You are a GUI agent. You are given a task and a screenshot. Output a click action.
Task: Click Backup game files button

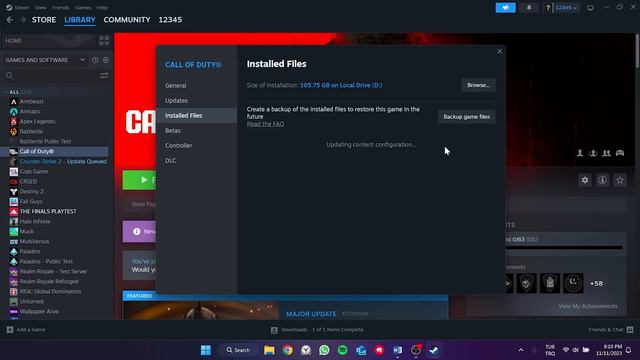tap(467, 117)
